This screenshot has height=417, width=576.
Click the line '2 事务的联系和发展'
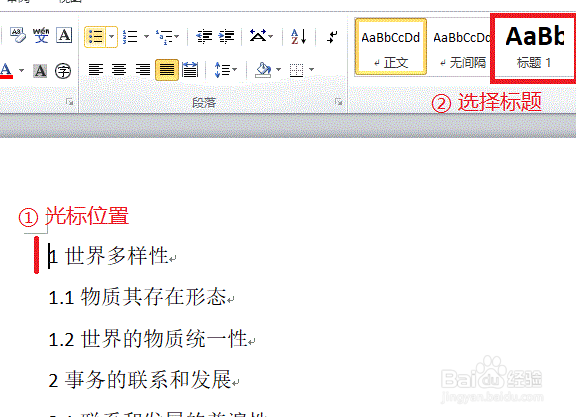[144, 380]
